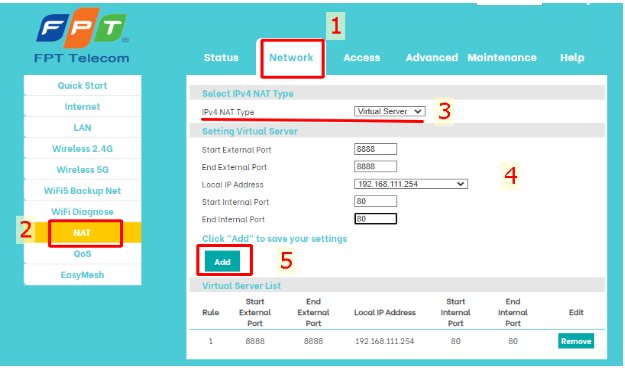This screenshot has width=625, height=368.
Task: Open LAN settings in sidebar
Action: coord(83,128)
